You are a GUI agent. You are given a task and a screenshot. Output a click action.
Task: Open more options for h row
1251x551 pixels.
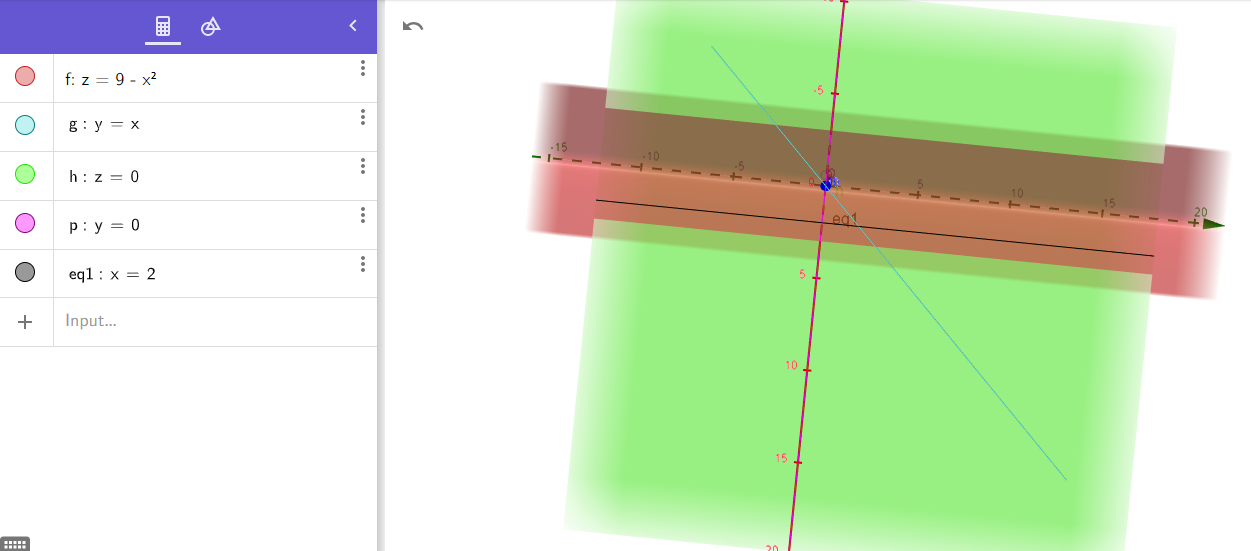[363, 166]
